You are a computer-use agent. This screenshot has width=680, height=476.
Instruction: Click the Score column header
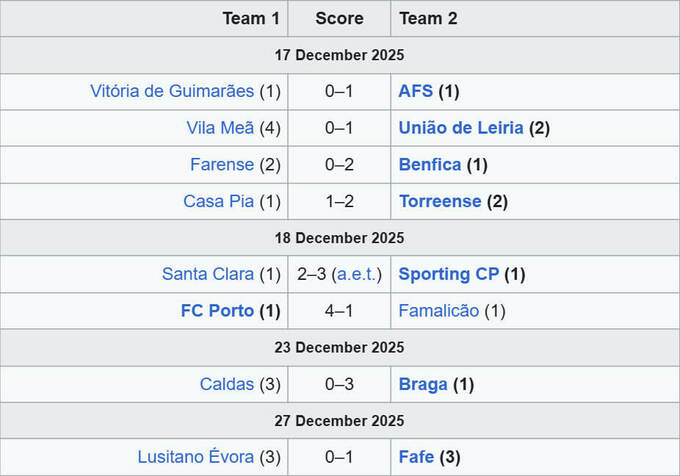pyautogui.click(x=339, y=18)
